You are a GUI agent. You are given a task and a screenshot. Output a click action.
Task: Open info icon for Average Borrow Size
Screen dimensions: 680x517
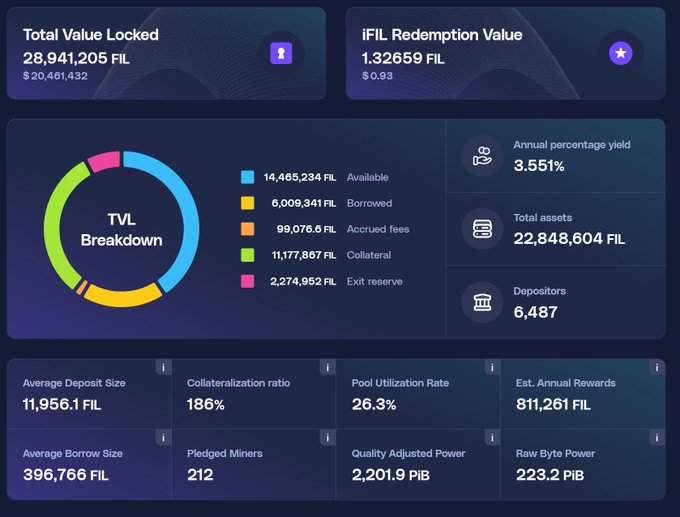tap(163, 438)
